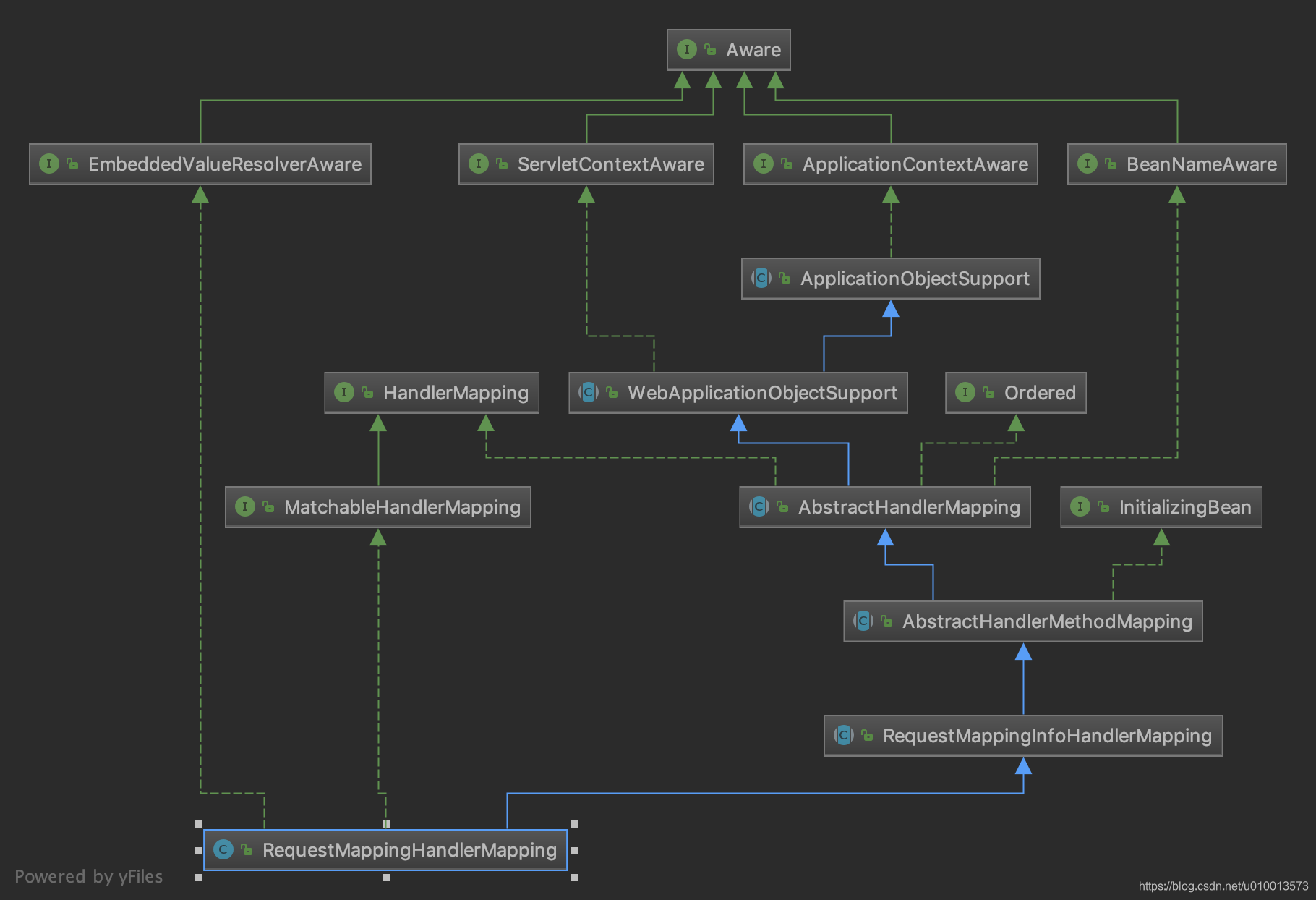This screenshot has height=900, width=1316.
Task: Click the blue inheritance arrowhead below RequestMappingInfoHandlerMapping
Action: tap(1023, 766)
